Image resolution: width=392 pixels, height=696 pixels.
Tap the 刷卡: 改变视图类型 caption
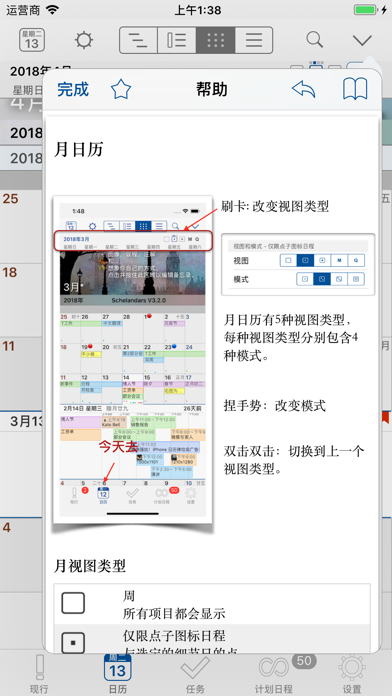[275, 206]
